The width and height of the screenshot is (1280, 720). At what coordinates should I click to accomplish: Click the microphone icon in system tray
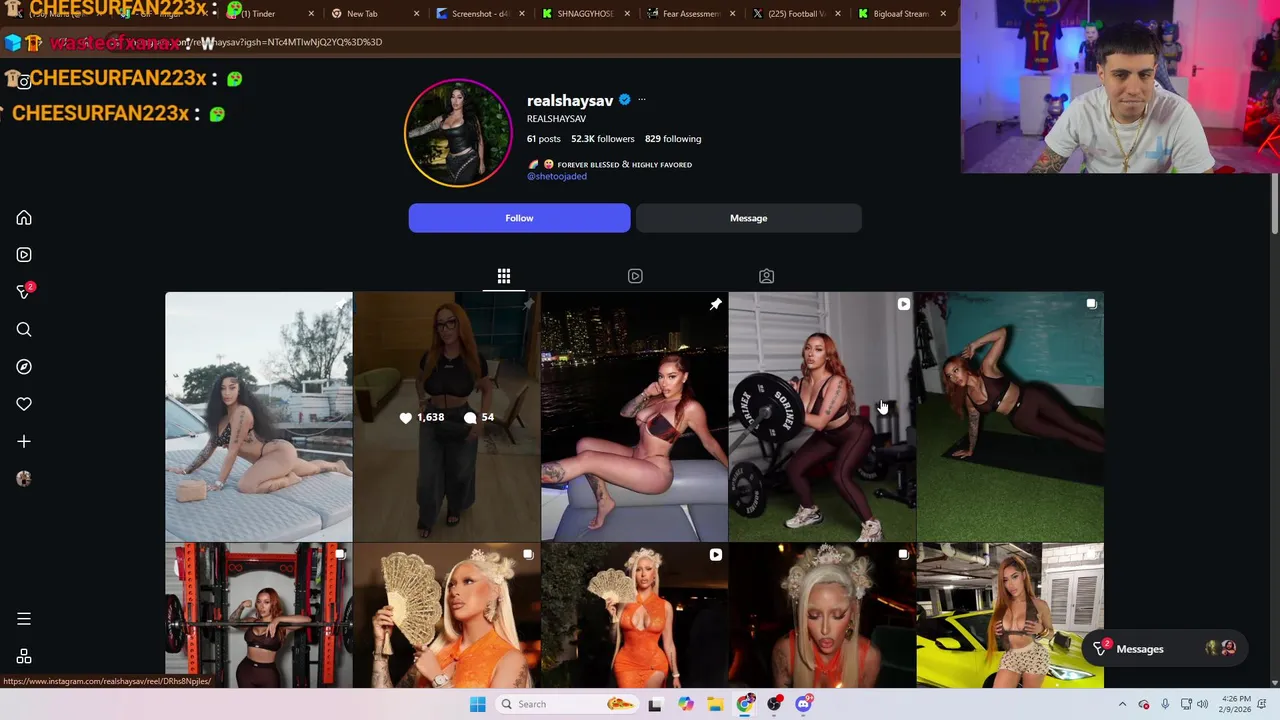(1165, 704)
